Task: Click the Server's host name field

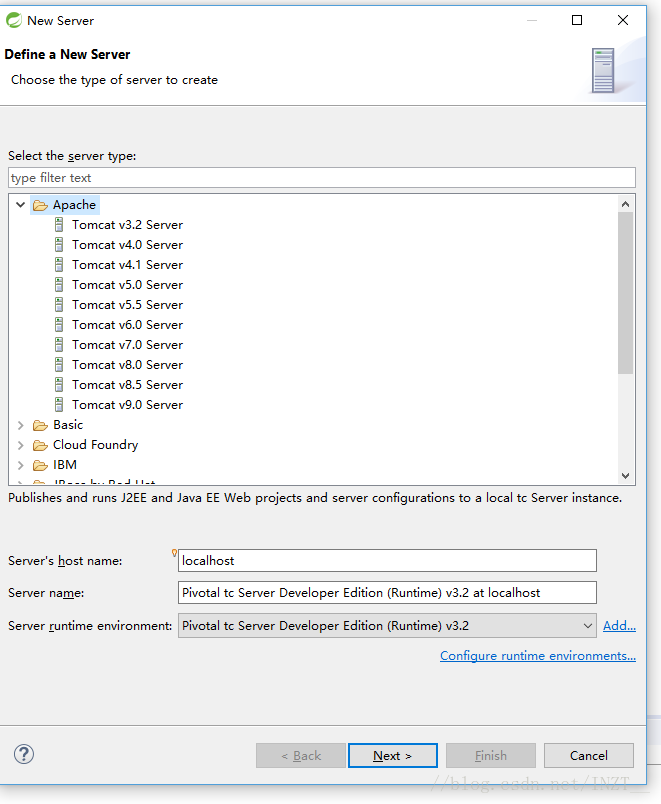Action: (x=387, y=560)
